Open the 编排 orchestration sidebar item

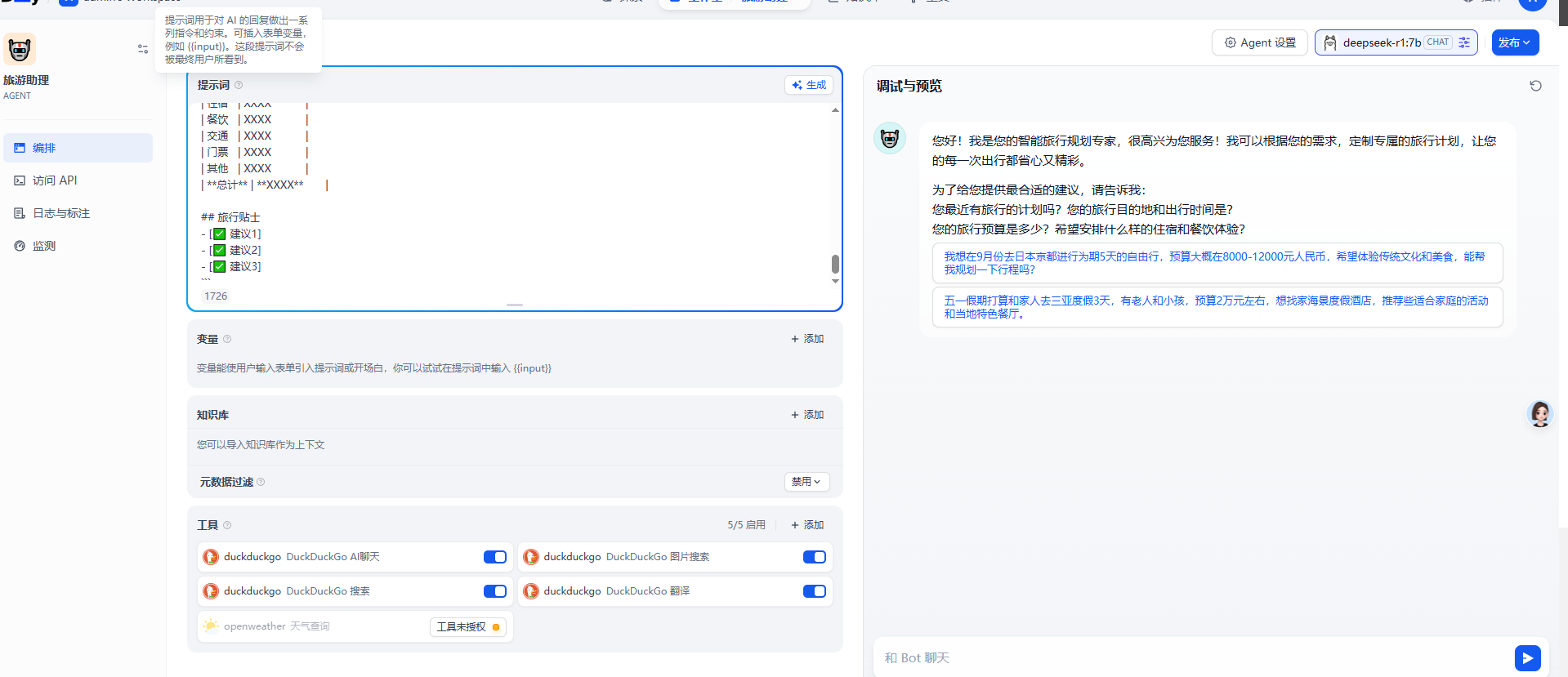point(78,148)
